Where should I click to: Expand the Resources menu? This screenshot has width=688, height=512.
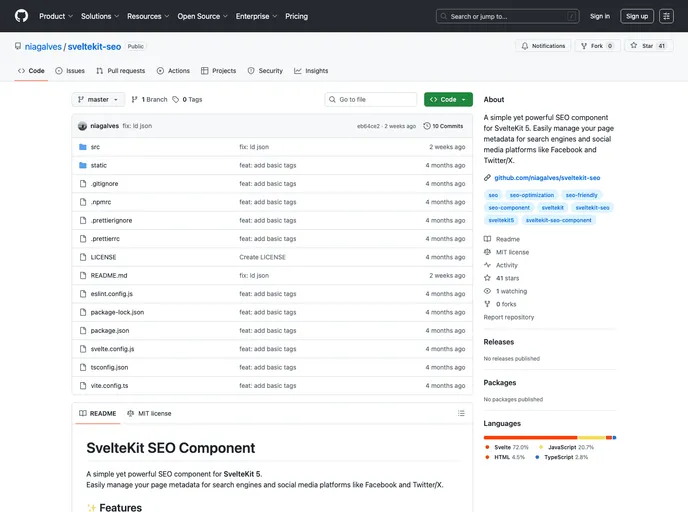(148, 16)
